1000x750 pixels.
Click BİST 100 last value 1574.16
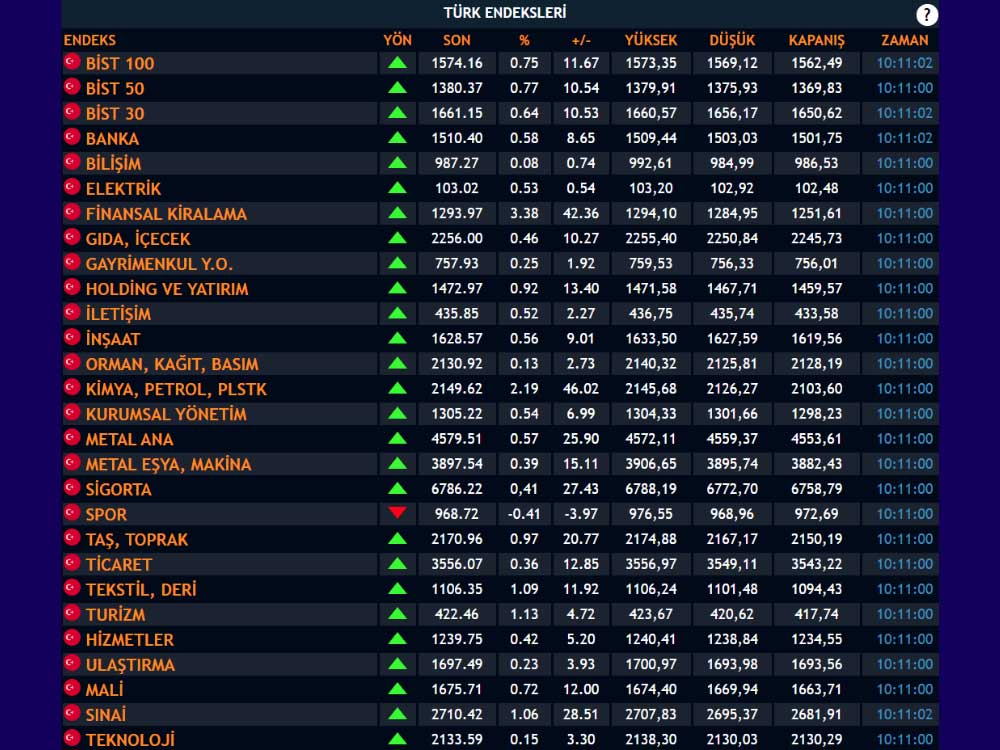pos(457,63)
